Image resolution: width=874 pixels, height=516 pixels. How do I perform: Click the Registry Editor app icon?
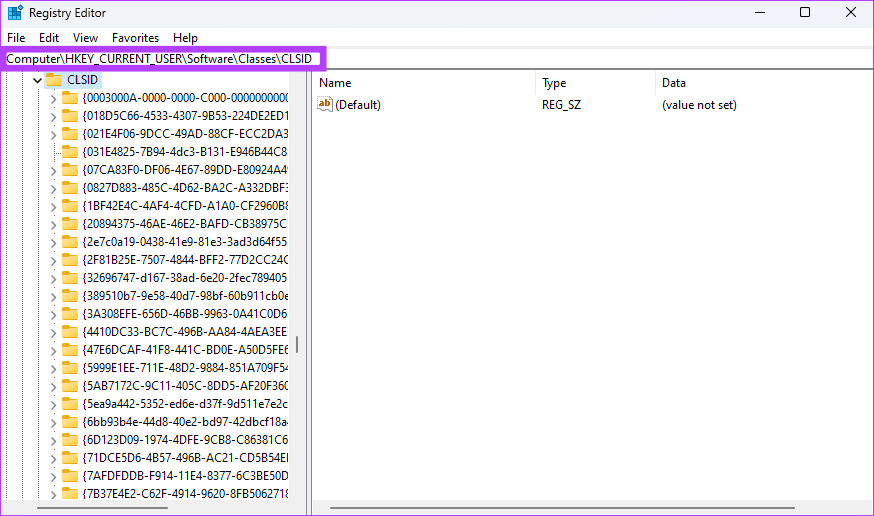(x=15, y=12)
